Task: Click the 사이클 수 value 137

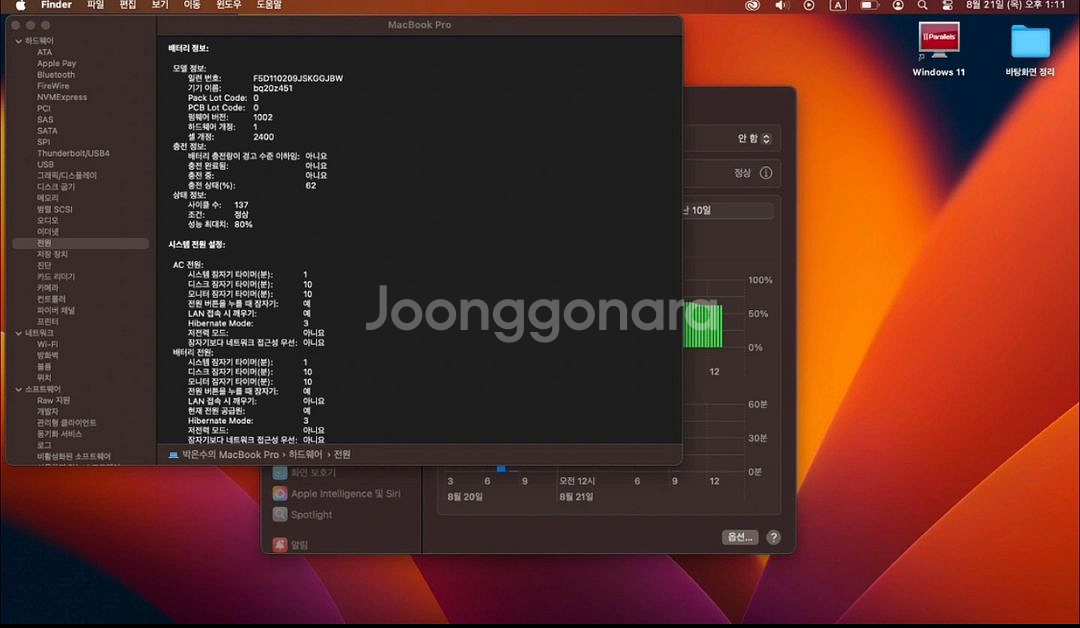Action: [x=241, y=205]
